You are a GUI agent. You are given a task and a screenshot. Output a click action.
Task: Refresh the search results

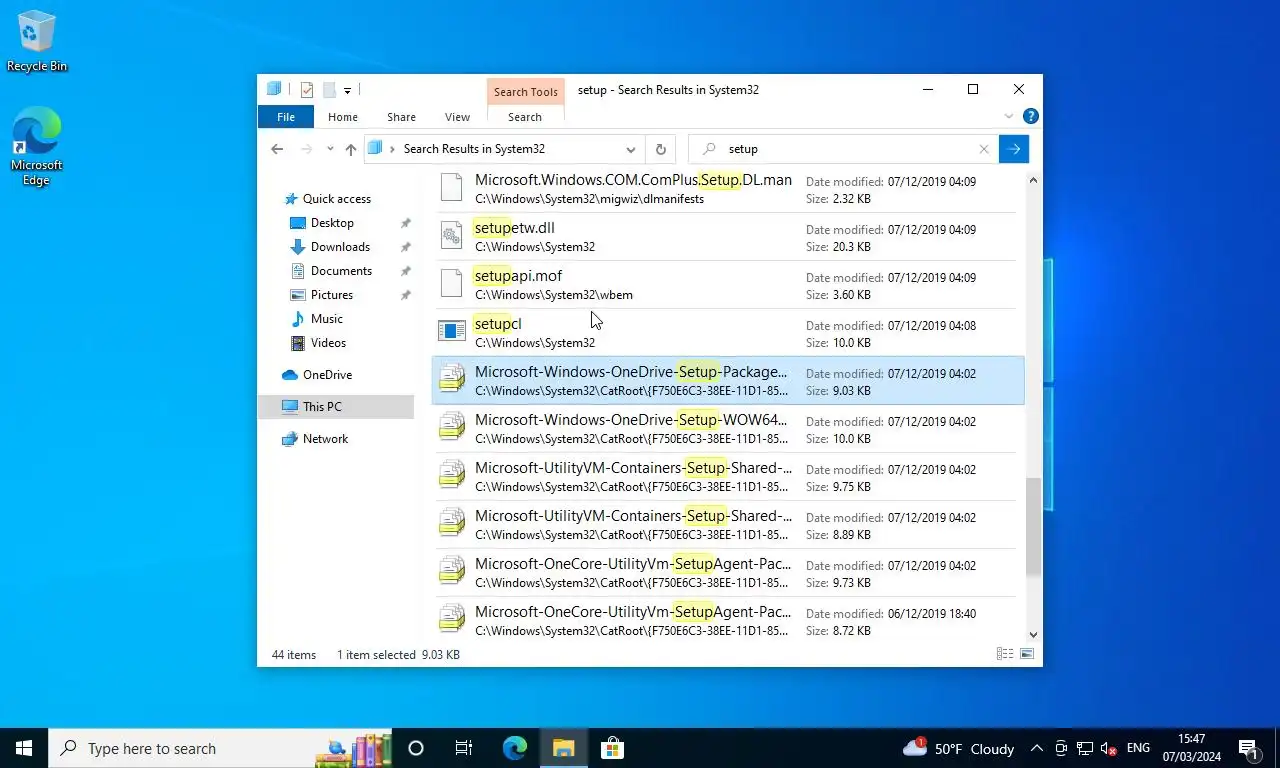click(660, 149)
